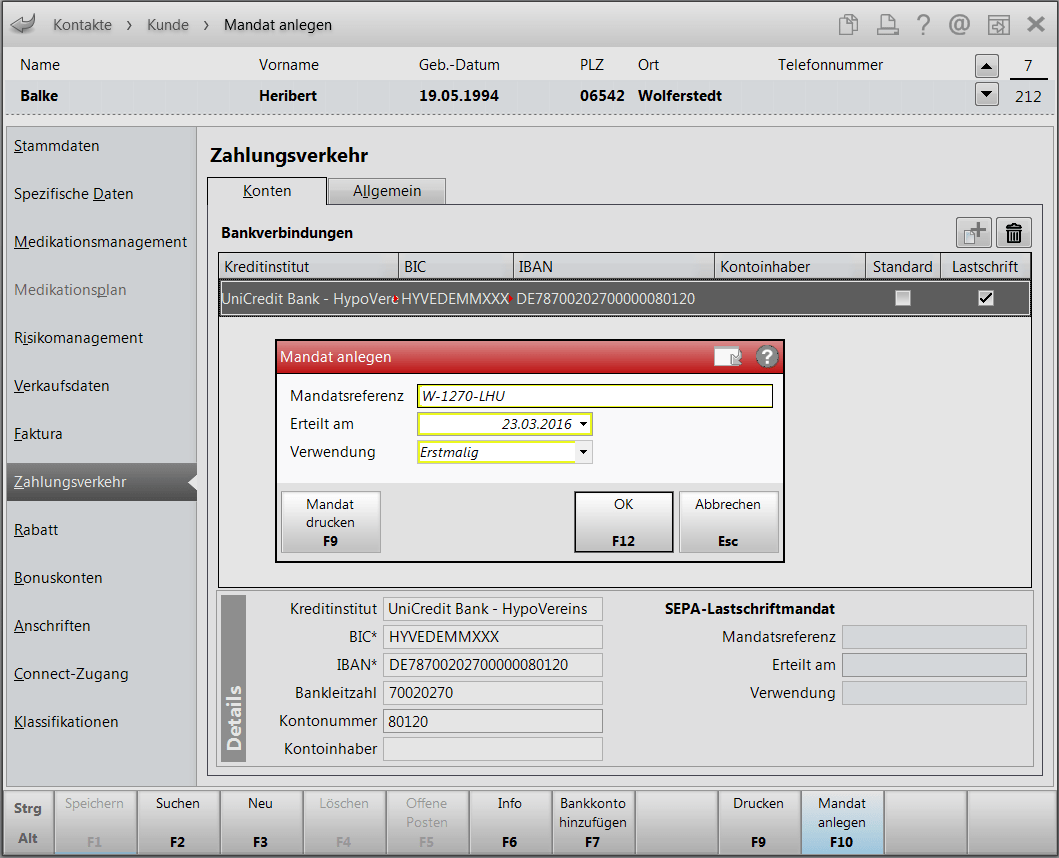Click the @ email icon in title bar
Viewport: 1059px width, 858px height.
pyautogui.click(x=959, y=25)
